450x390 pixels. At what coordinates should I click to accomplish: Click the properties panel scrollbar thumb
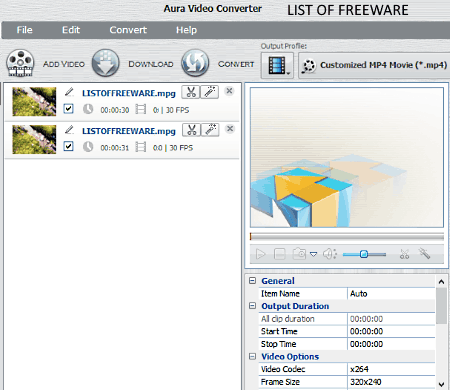click(441, 306)
